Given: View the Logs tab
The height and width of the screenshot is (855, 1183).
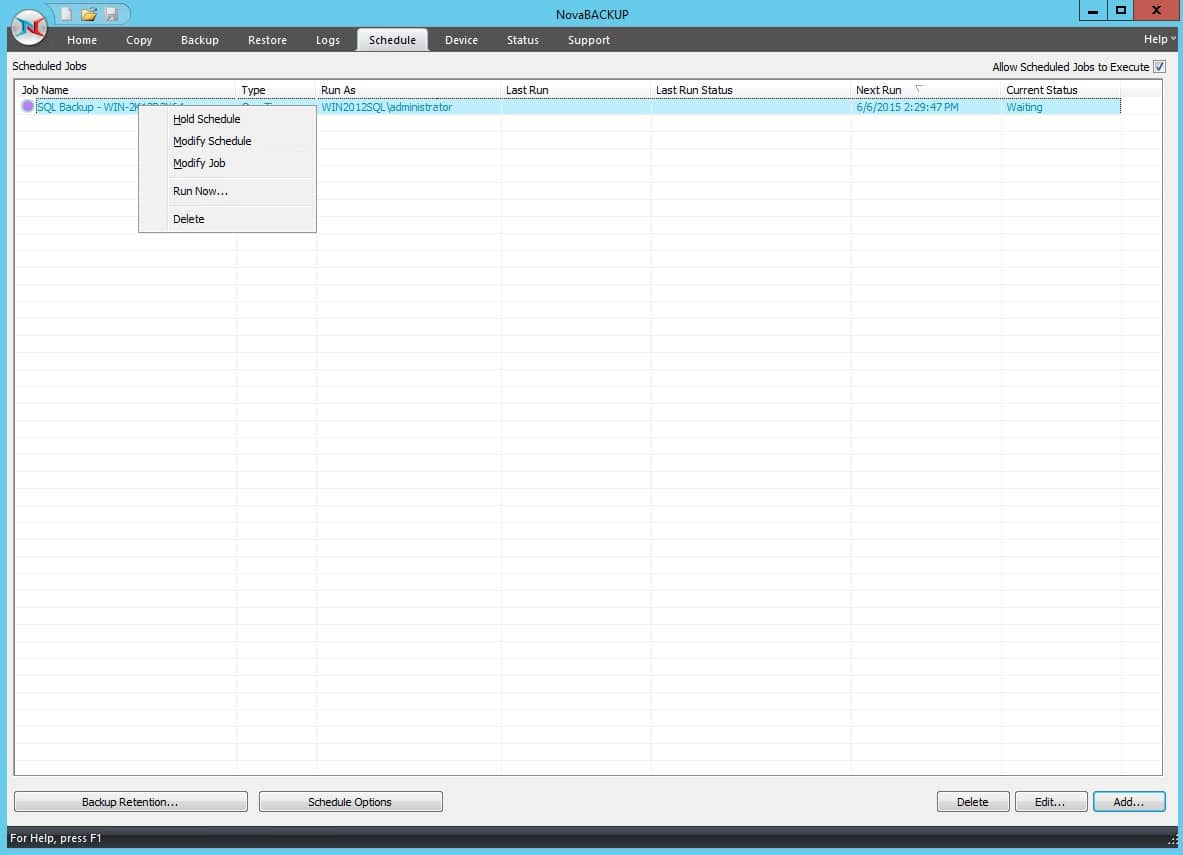Looking at the screenshot, I should pos(327,40).
